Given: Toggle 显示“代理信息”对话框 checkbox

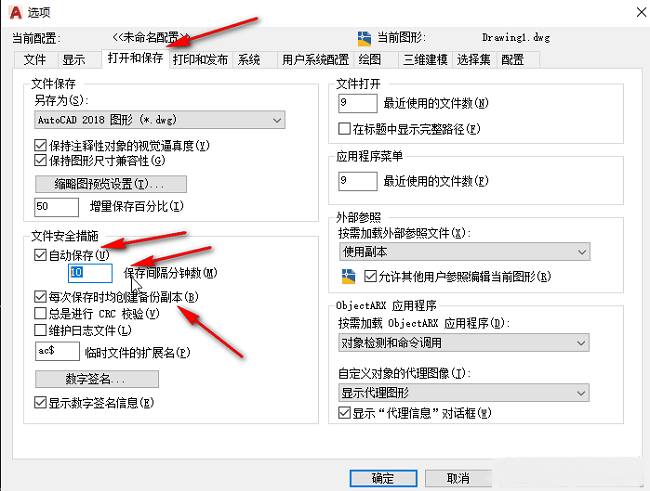Looking at the screenshot, I should coord(344,413).
